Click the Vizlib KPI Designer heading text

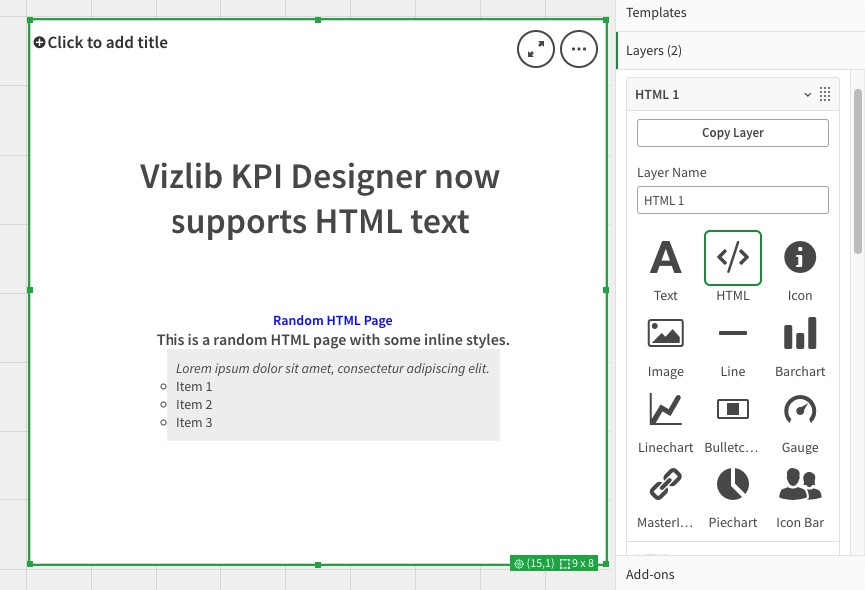[320, 199]
